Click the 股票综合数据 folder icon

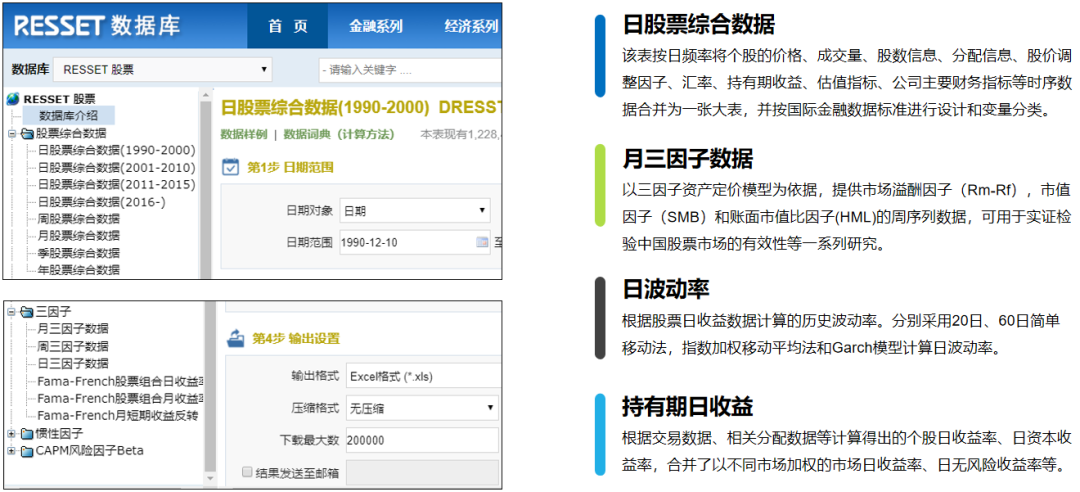coord(27,133)
